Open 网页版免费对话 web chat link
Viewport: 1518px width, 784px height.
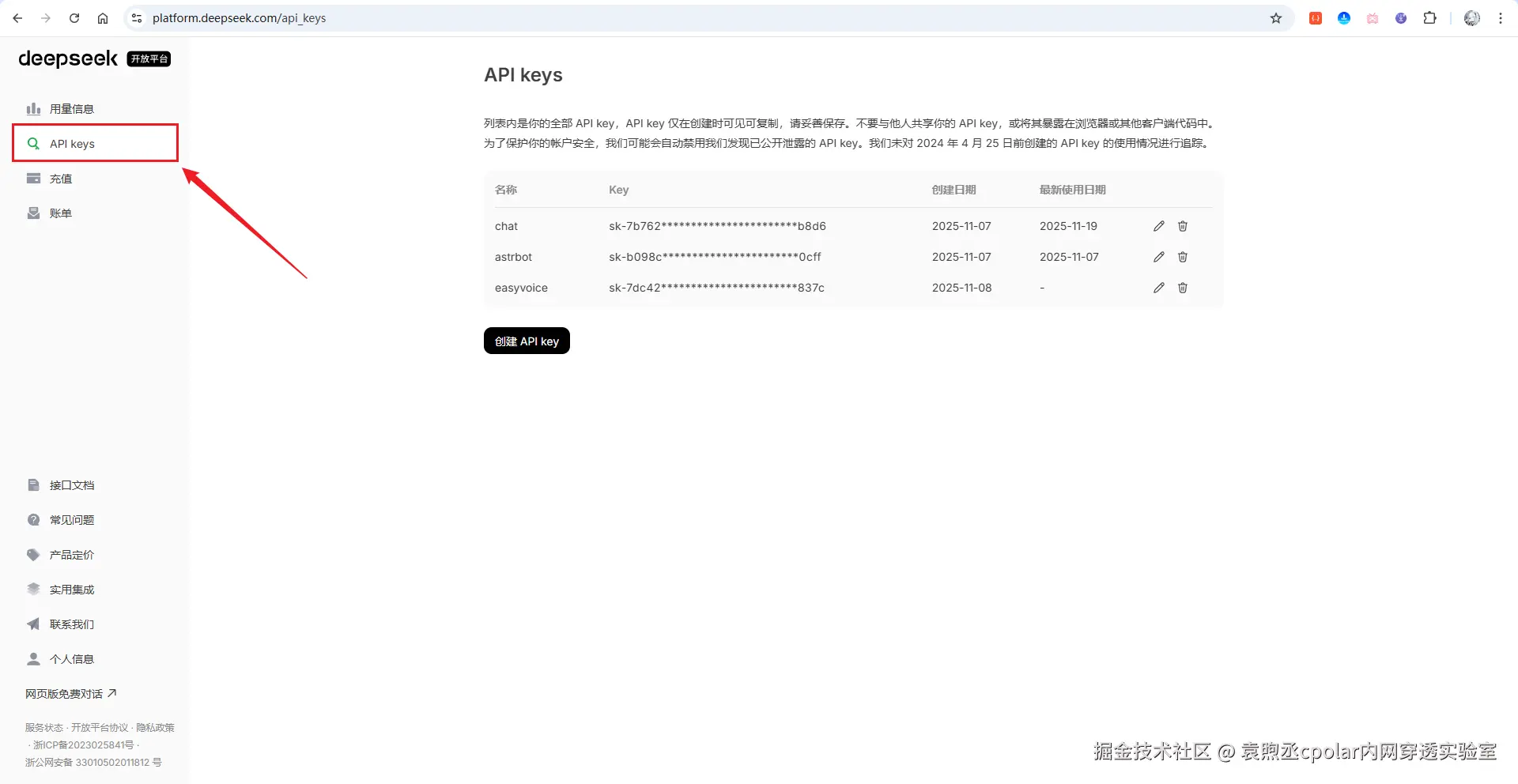tap(70, 694)
